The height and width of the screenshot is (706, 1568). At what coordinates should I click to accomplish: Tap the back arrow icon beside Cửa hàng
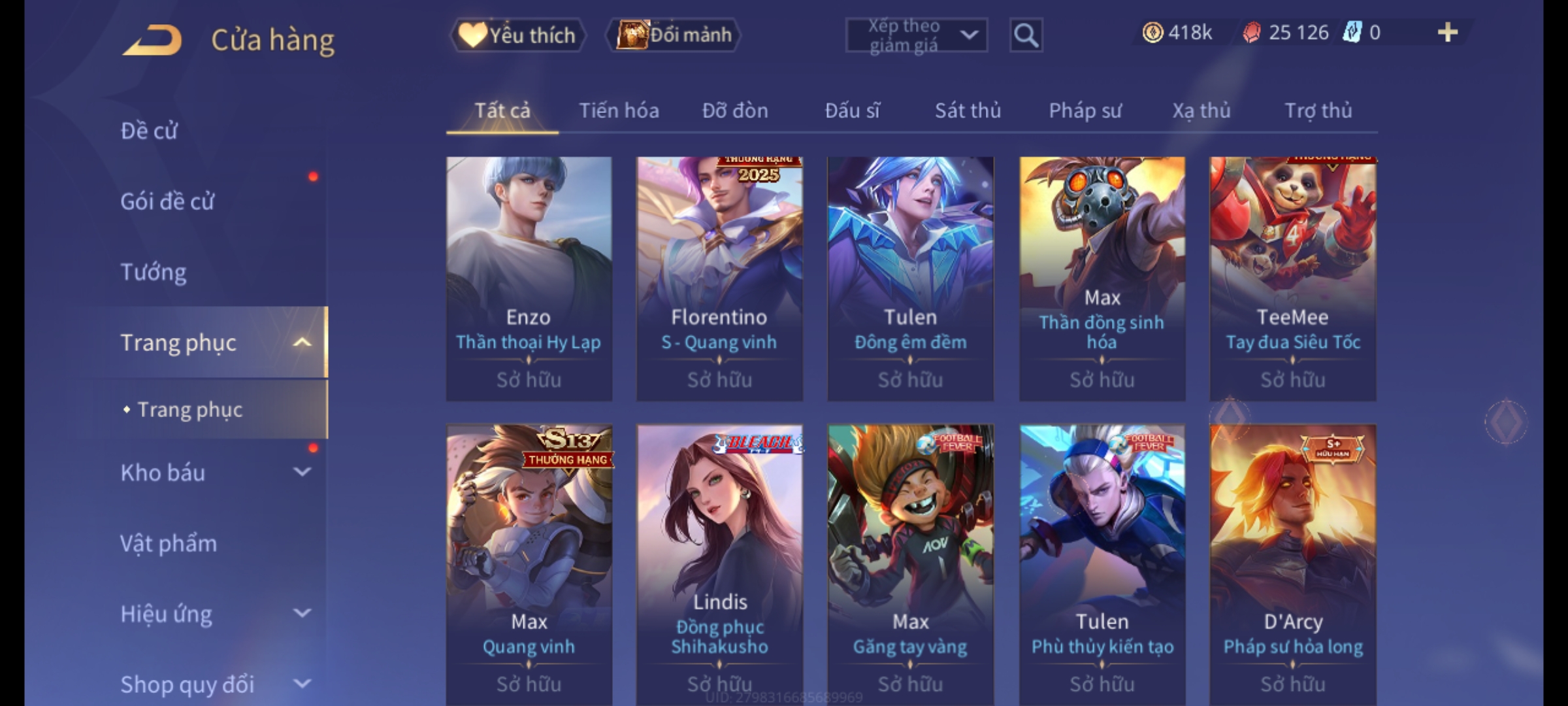tap(152, 40)
